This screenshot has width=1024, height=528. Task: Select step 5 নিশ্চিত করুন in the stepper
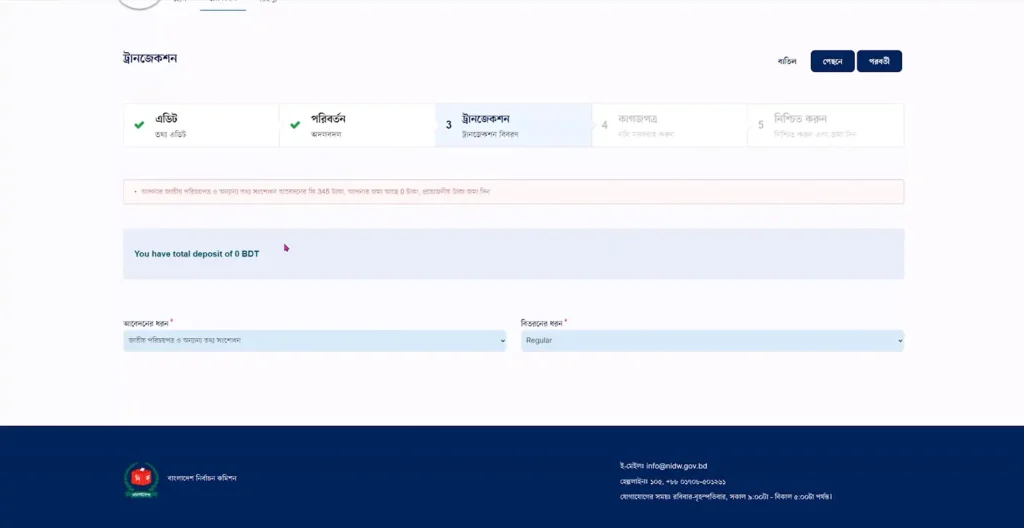pyautogui.click(x=825, y=125)
